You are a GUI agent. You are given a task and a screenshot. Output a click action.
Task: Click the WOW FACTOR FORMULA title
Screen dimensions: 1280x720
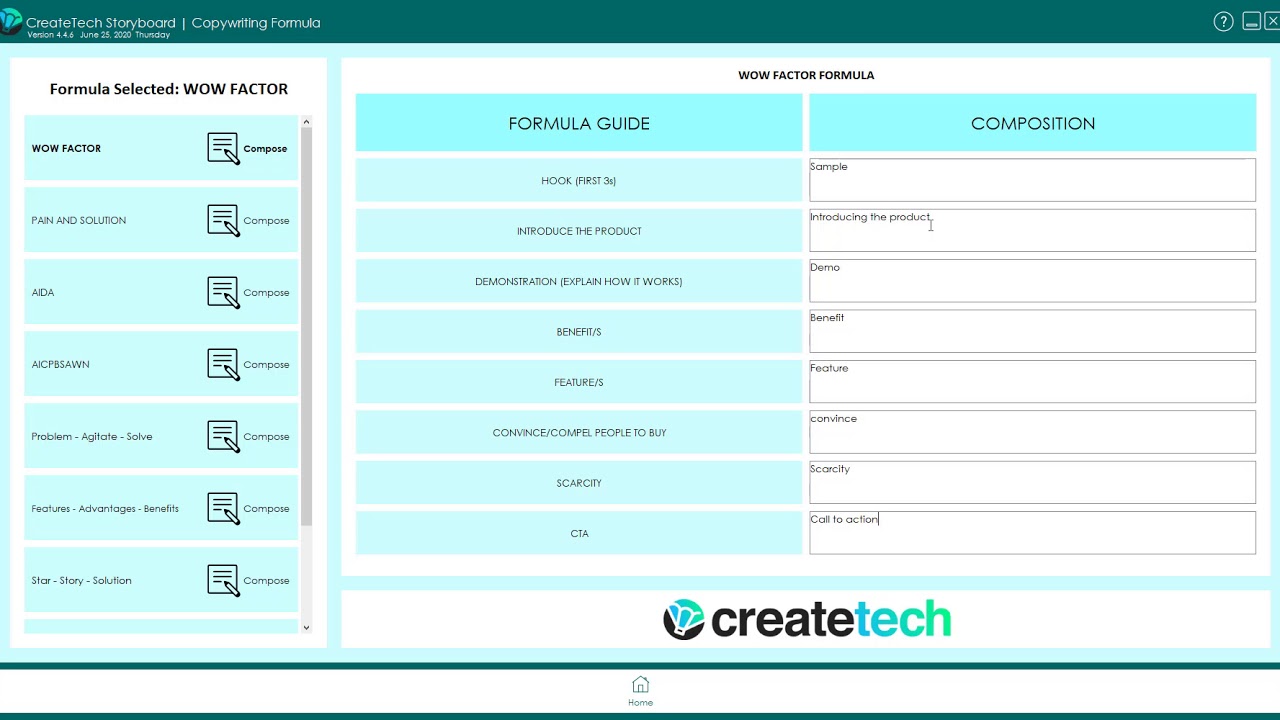(x=806, y=75)
